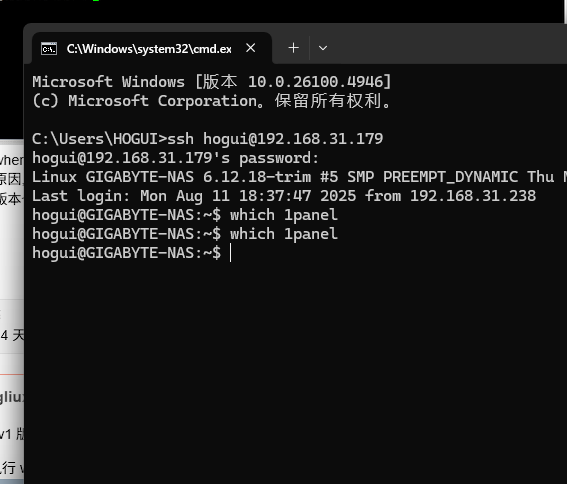This screenshot has height=484, width=567.
Task: Click the password prompt line
Action: point(175,158)
